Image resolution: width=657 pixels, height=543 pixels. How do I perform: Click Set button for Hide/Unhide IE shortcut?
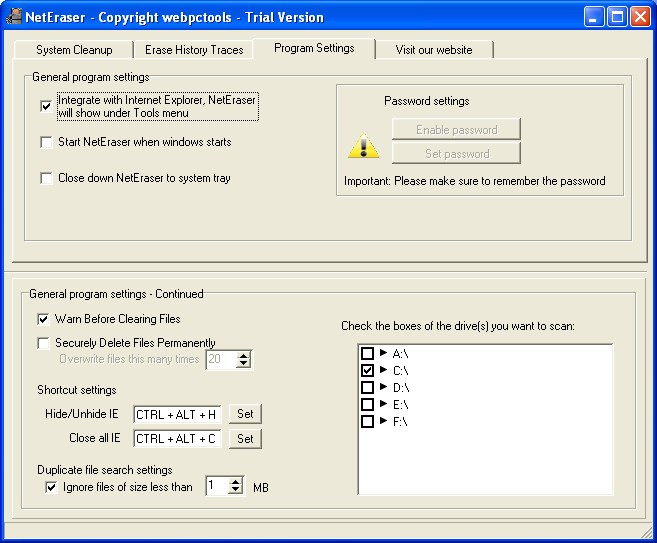pos(245,414)
